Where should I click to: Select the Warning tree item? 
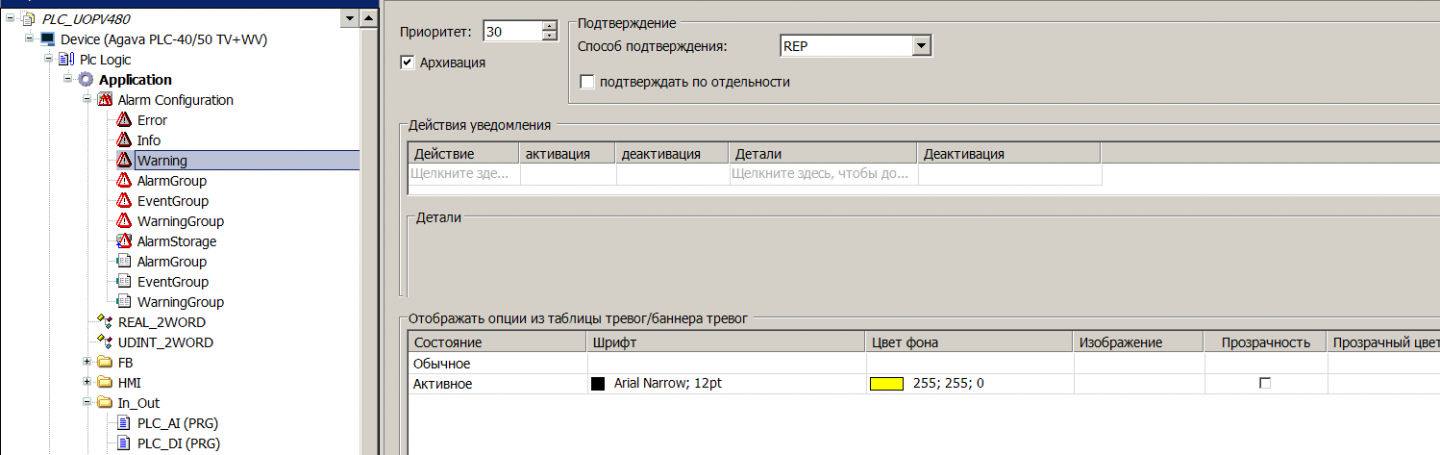pos(162,160)
